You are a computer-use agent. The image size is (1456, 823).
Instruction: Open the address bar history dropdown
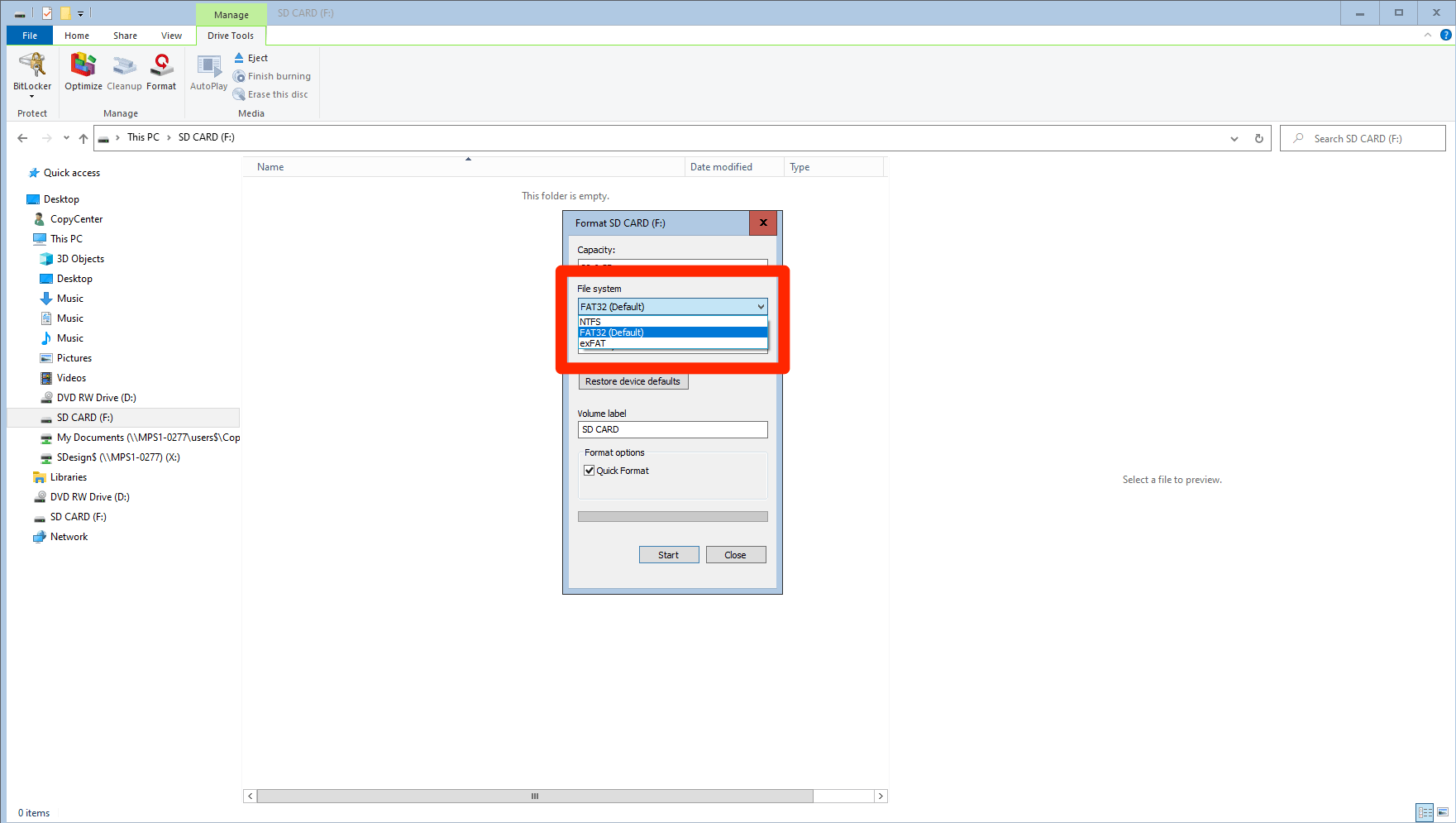[1234, 138]
